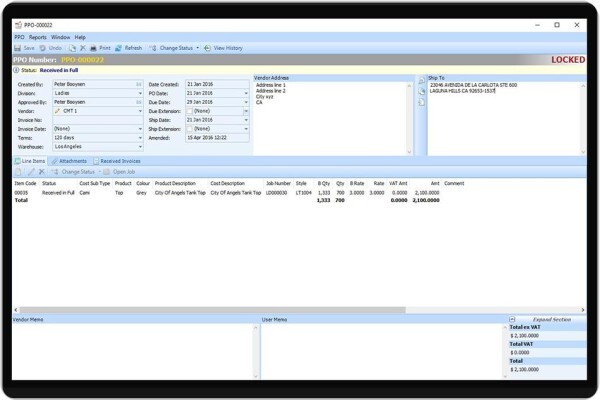Click the Undo toolbar button
Viewport: 600px width, 400px height.
pos(51,48)
